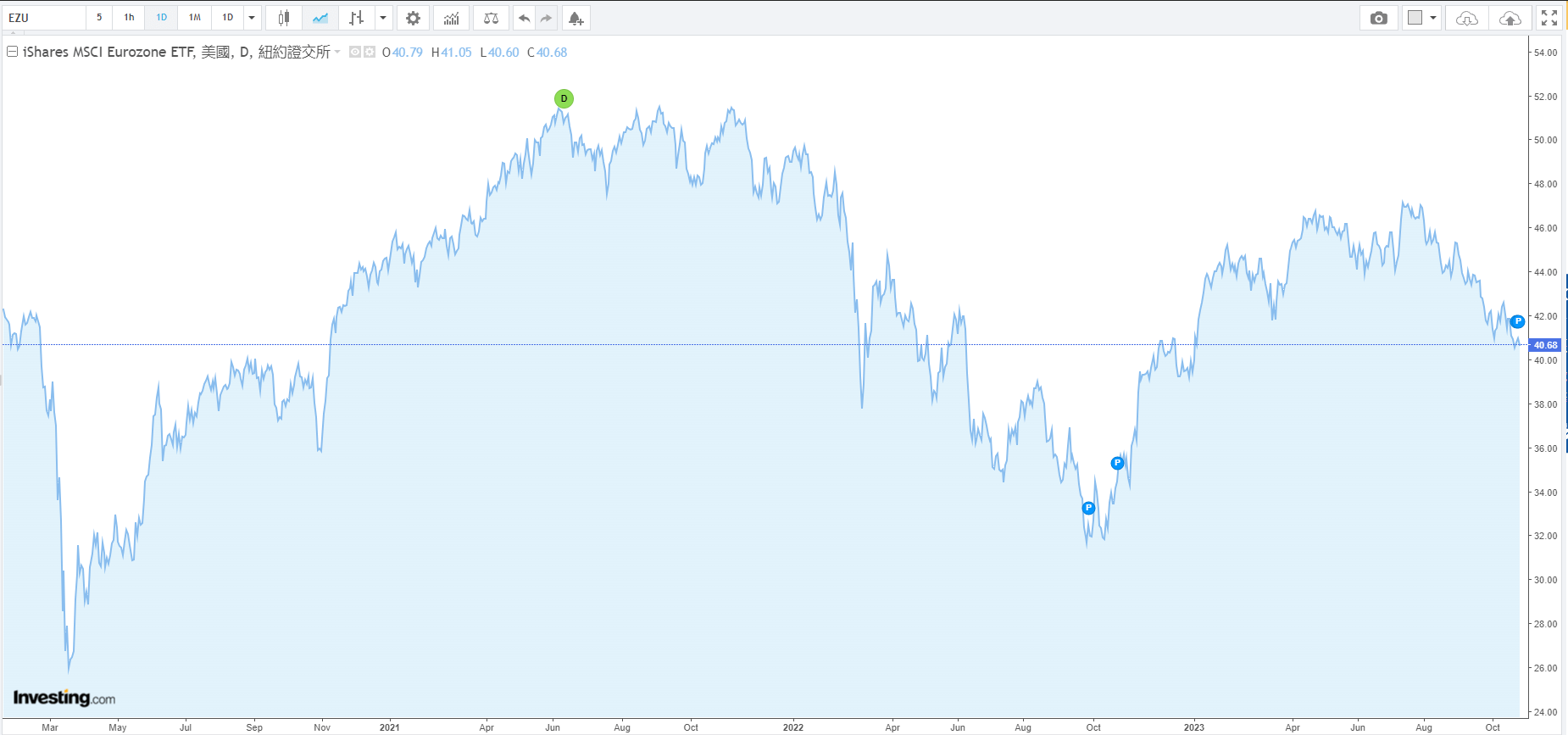Expand the chart type dropdown arrow
Screen dimensions: 1568x735
click(383, 18)
